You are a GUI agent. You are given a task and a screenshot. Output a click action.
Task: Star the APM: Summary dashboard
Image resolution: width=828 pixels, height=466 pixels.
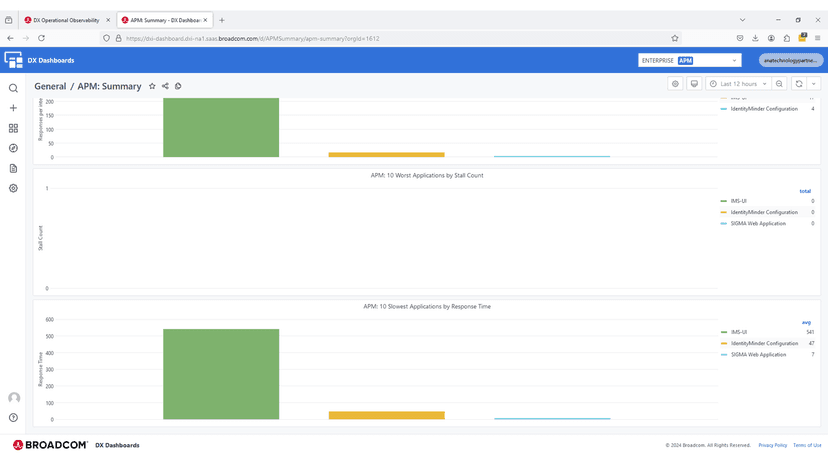pyautogui.click(x=152, y=86)
